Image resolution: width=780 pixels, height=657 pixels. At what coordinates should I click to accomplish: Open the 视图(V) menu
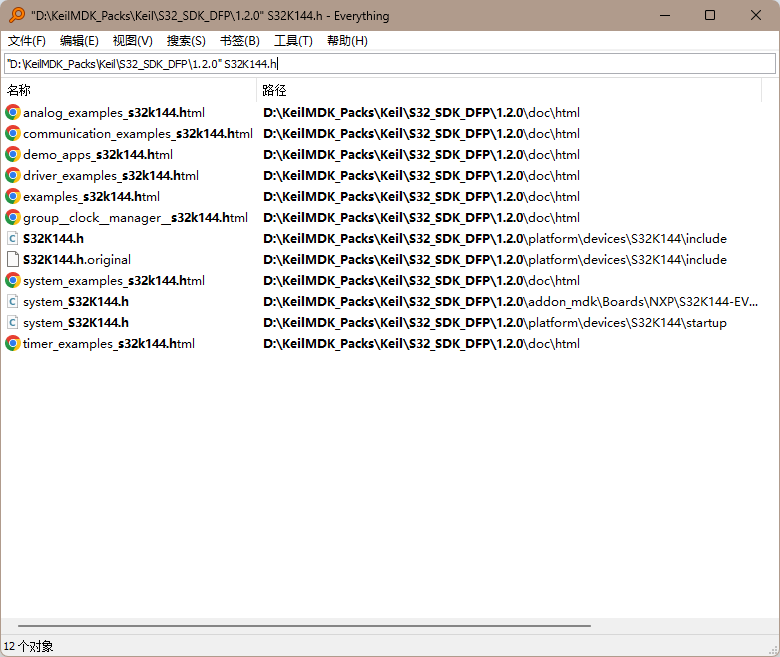(x=132, y=41)
